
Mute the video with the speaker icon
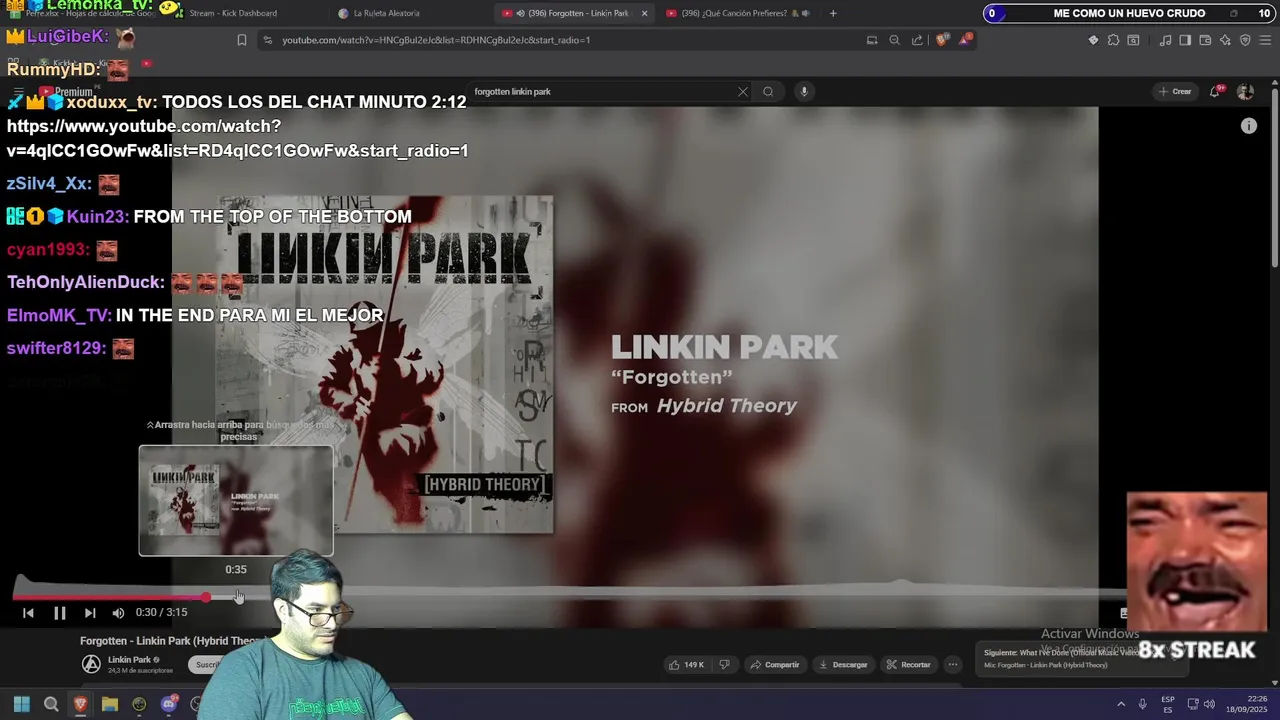click(x=118, y=613)
